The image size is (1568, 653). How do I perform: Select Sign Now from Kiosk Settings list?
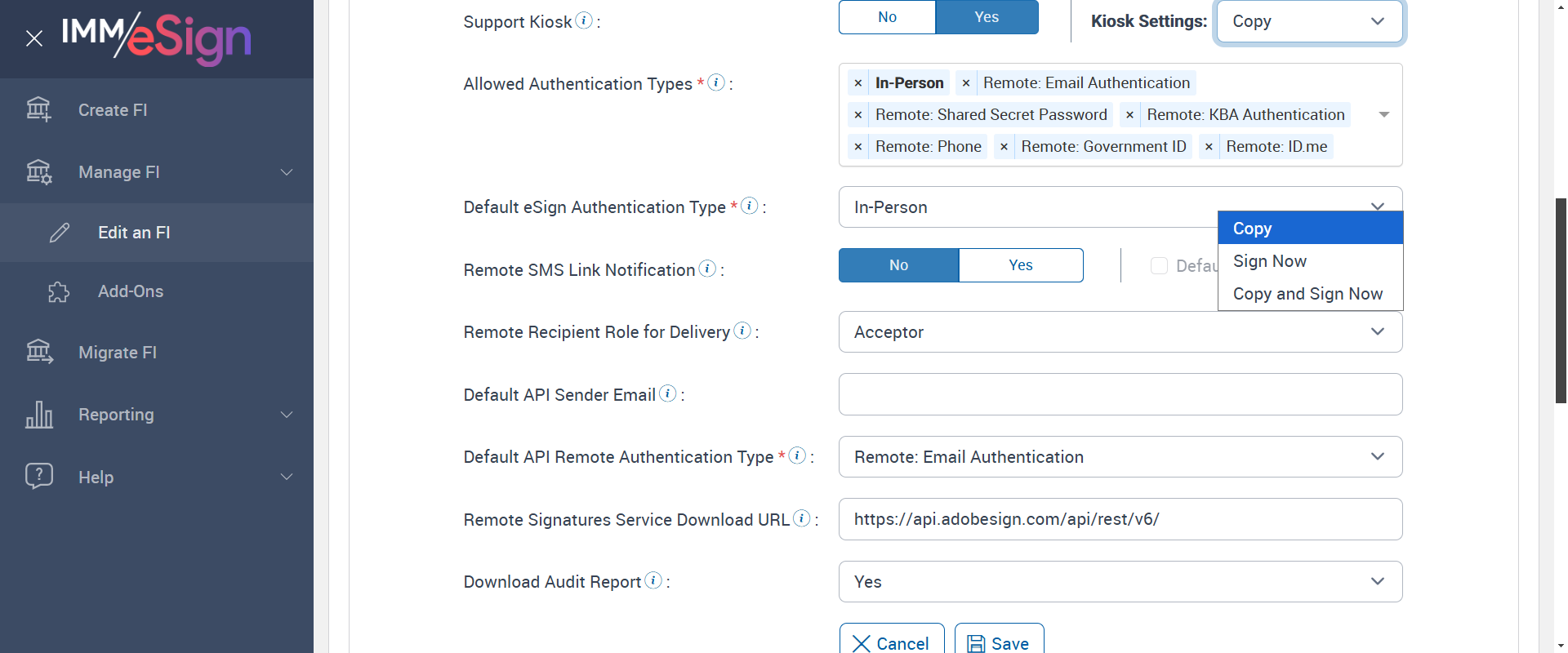pos(1270,261)
